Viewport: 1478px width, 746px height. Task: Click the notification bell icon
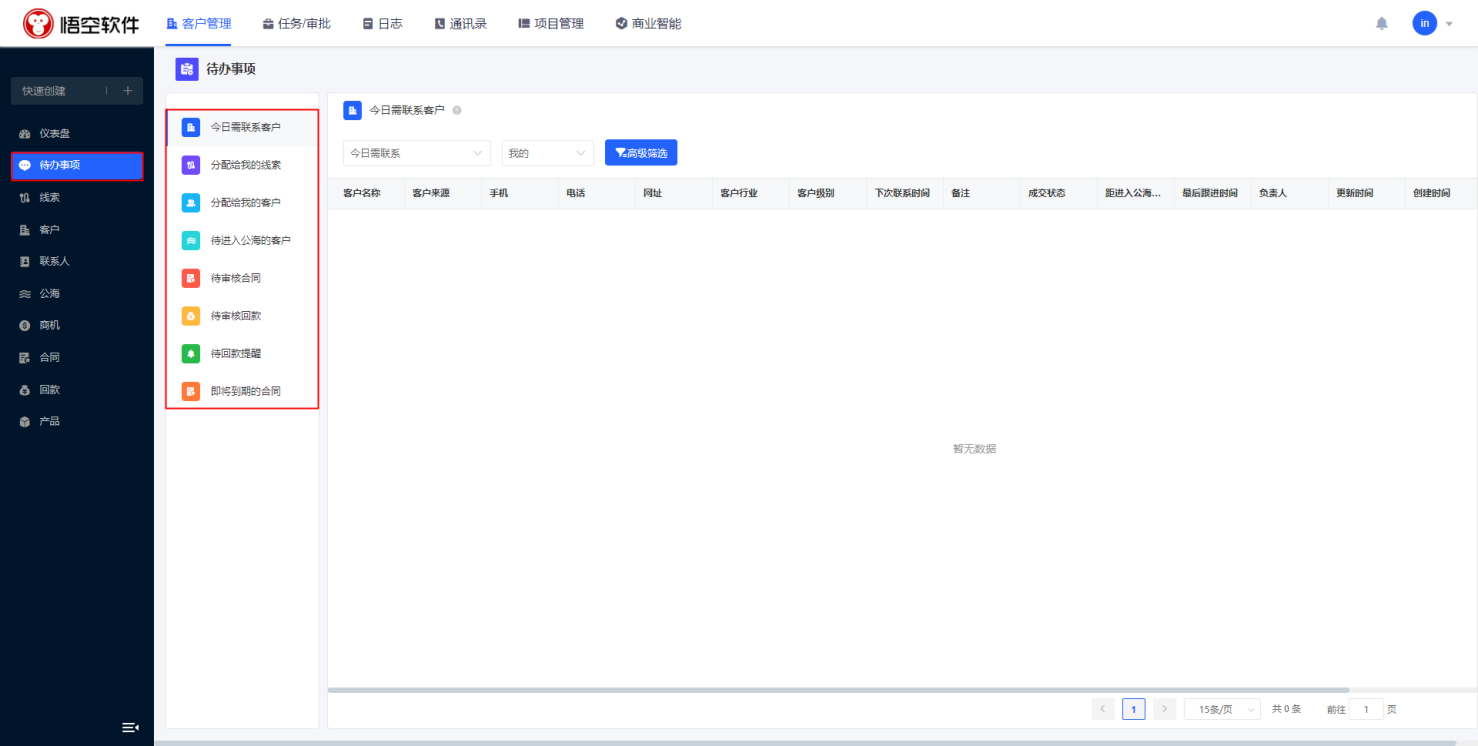click(x=1381, y=23)
